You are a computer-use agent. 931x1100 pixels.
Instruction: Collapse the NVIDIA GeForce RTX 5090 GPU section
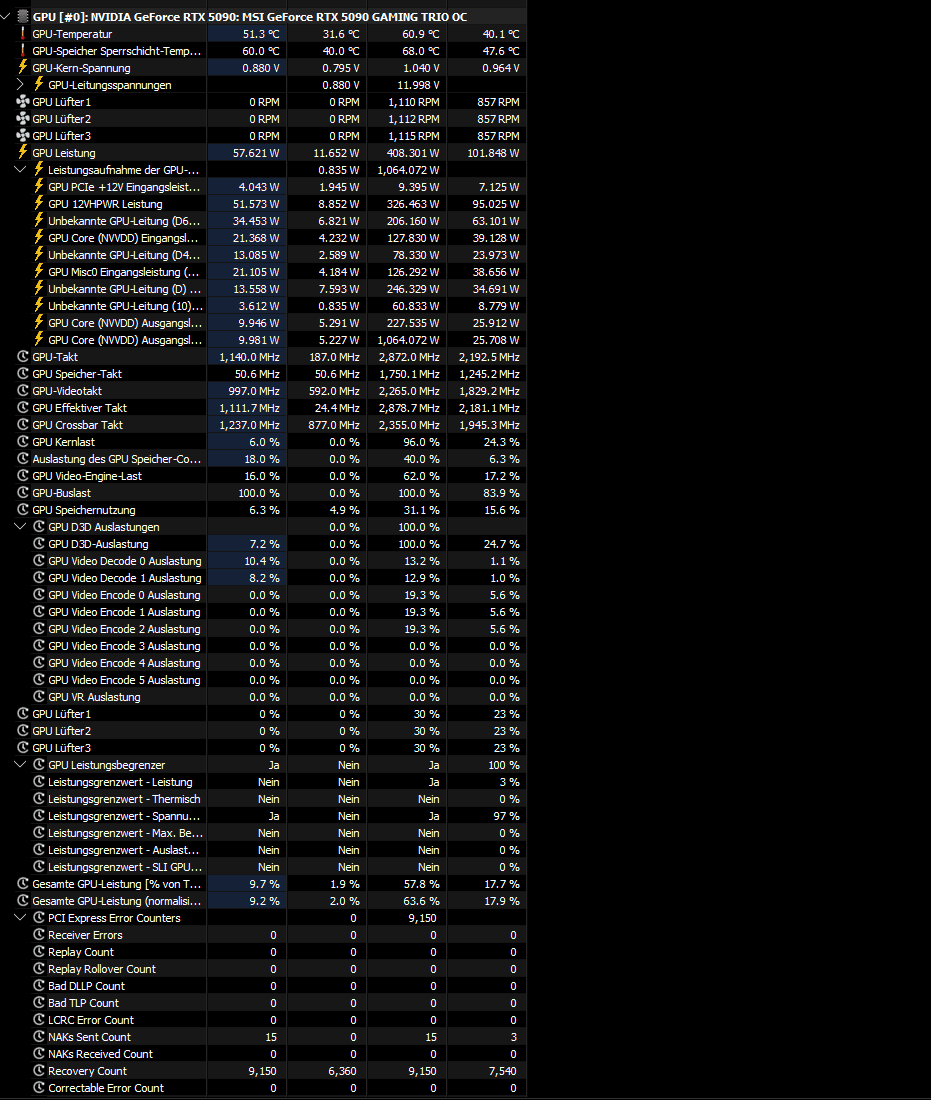6,16
